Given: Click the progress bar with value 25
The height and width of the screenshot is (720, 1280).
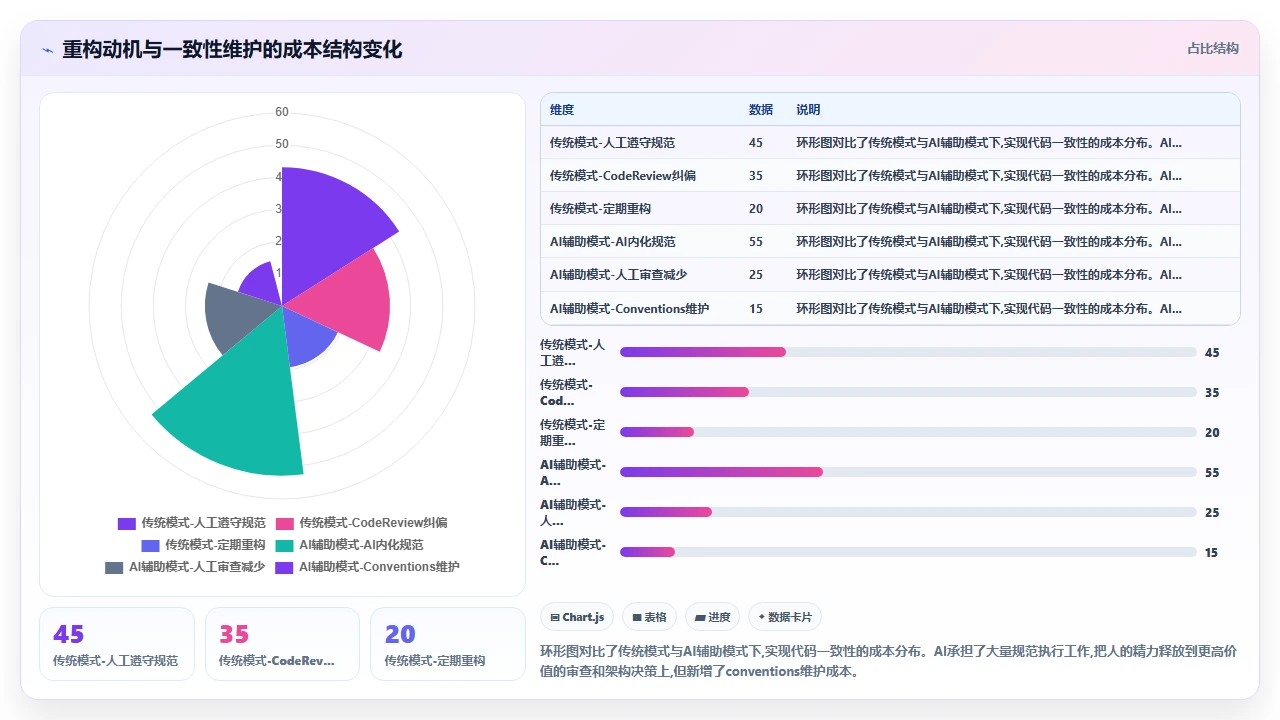Looking at the screenshot, I should click(x=908, y=512).
